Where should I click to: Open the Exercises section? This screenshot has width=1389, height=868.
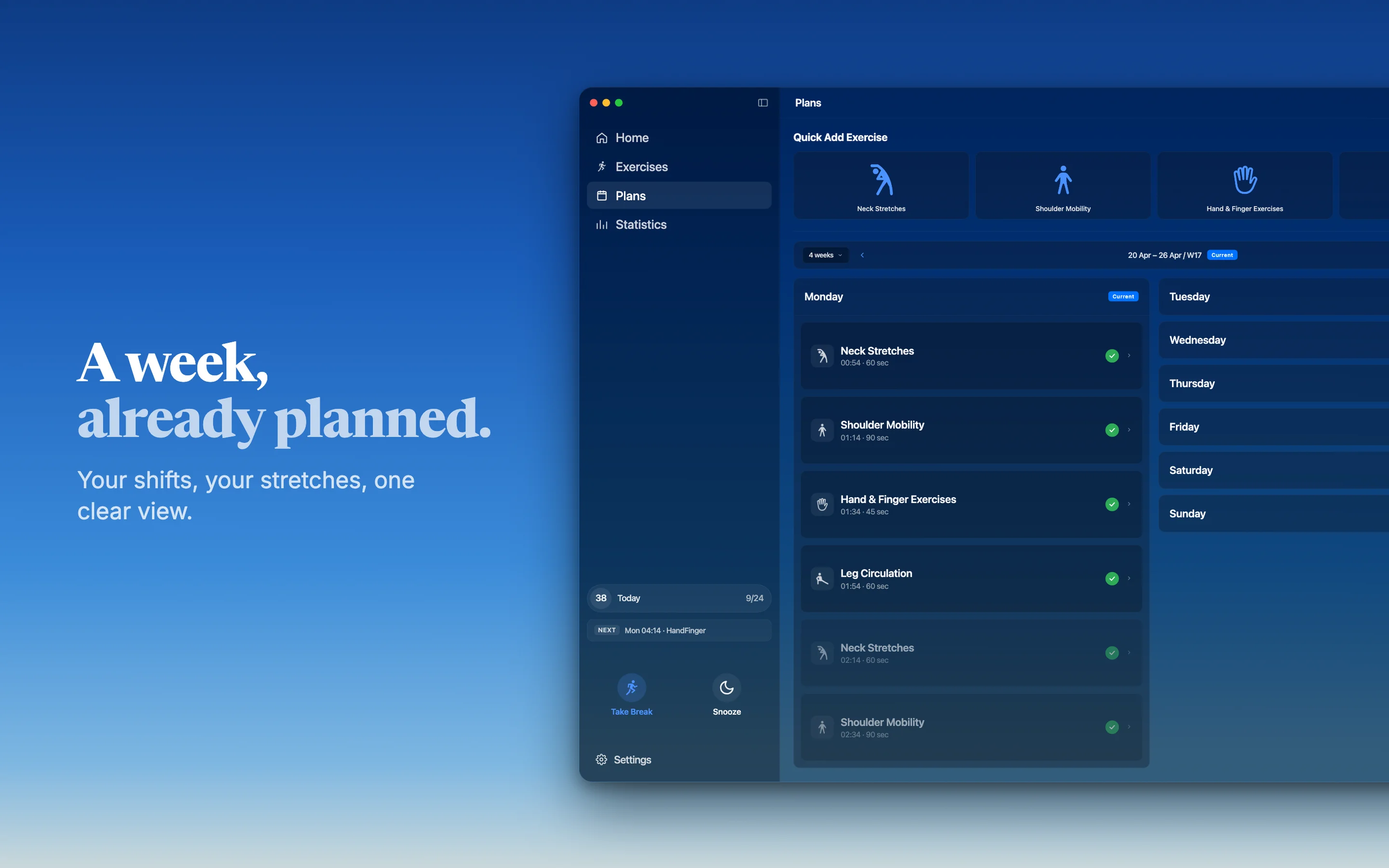[x=679, y=166]
